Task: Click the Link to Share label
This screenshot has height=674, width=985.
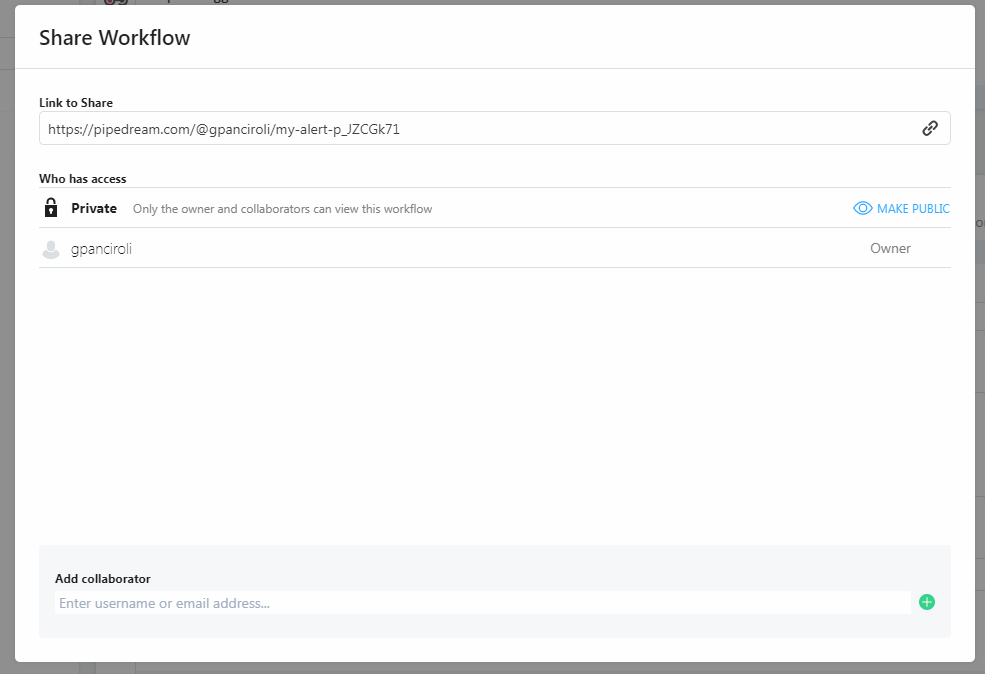Action: pyautogui.click(x=76, y=103)
